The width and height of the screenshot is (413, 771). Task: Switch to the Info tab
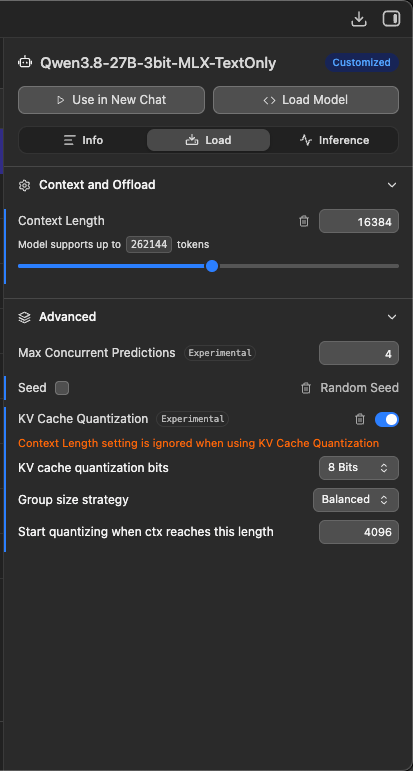pyautogui.click(x=83, y=140)
